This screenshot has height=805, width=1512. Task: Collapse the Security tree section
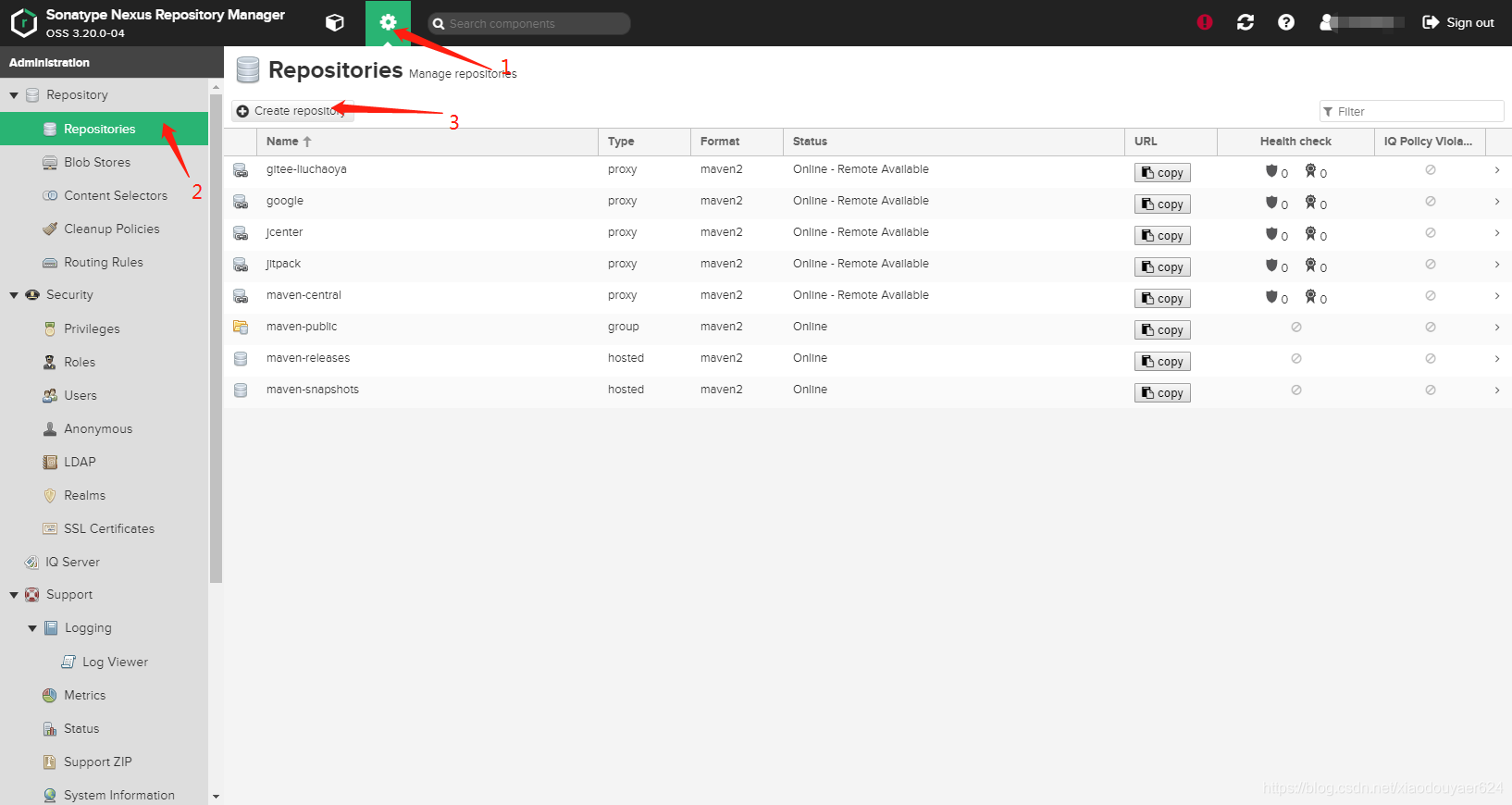tap(14, 295)
